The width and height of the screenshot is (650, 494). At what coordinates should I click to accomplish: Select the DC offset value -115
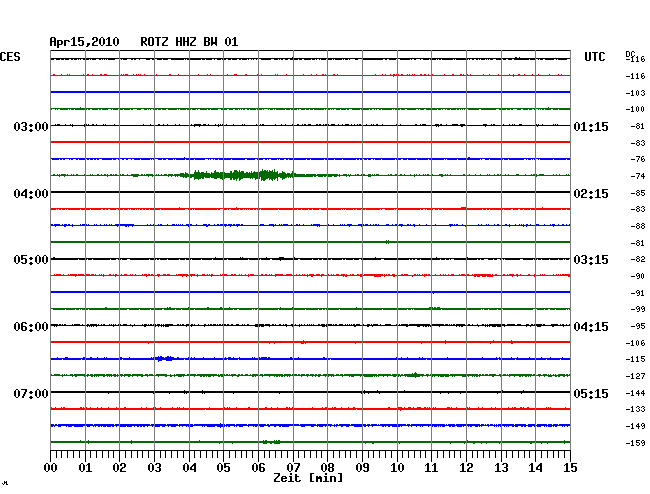[635, 359]
